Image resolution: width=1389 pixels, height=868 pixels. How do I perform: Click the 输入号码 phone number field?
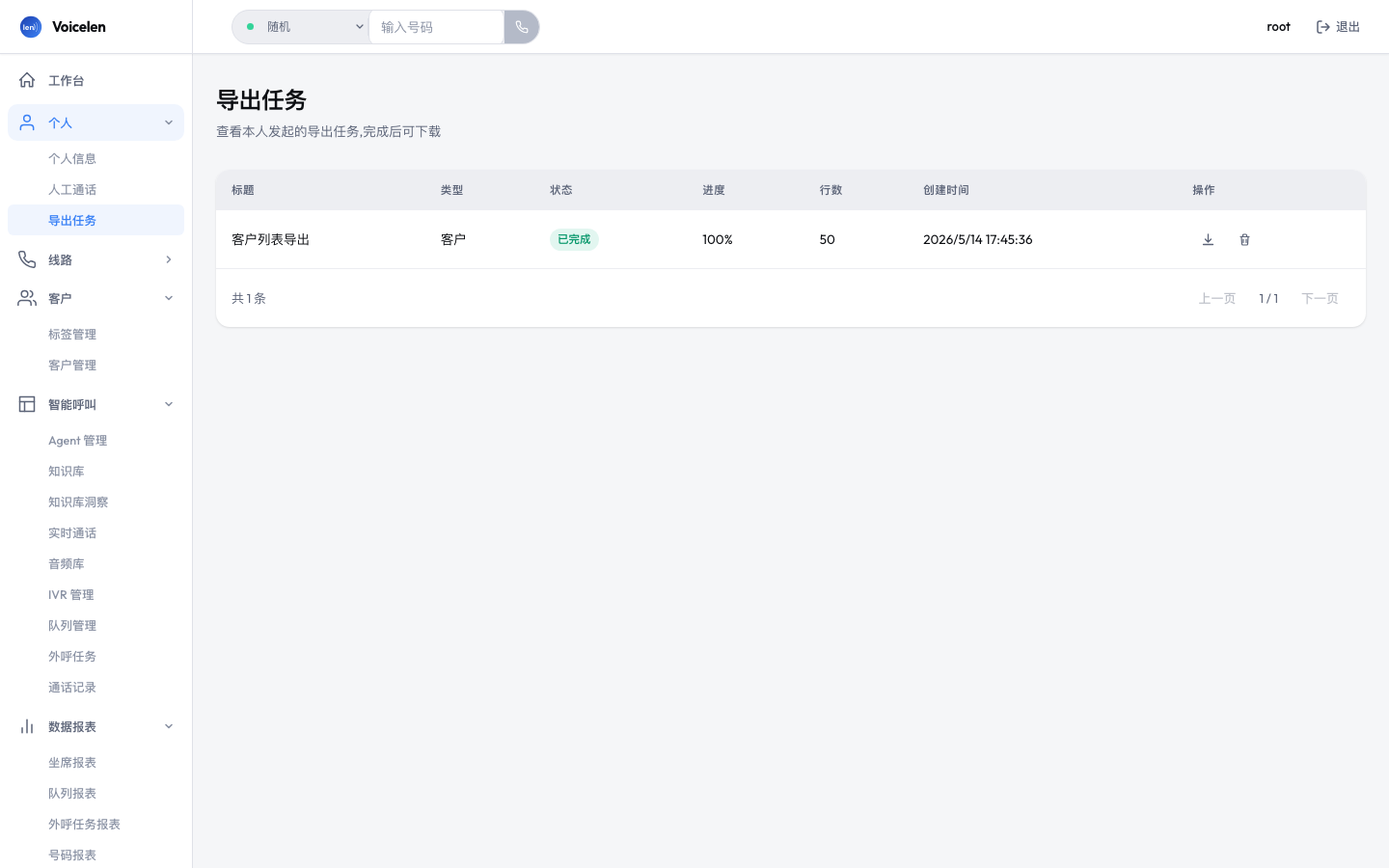pos(436,27)
